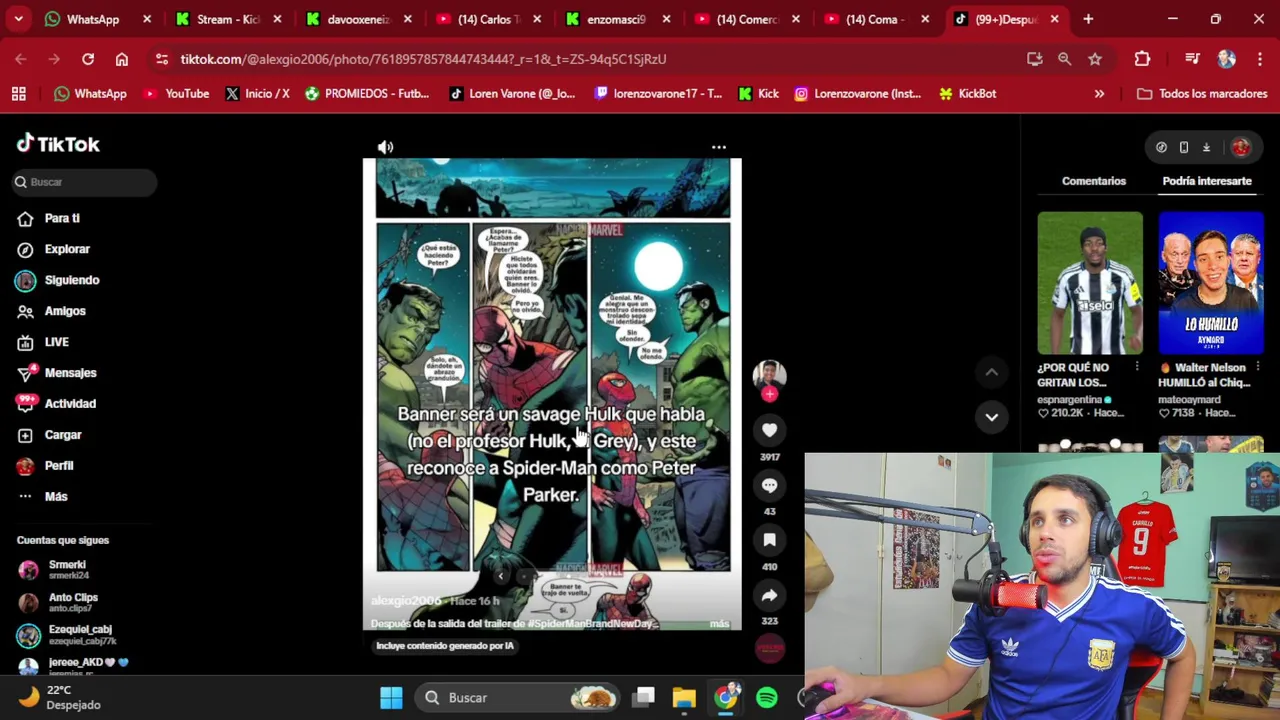Screen dimensions: 1280x720
Task: Click the TikTok logo
Action: click(x=58, y=144)
